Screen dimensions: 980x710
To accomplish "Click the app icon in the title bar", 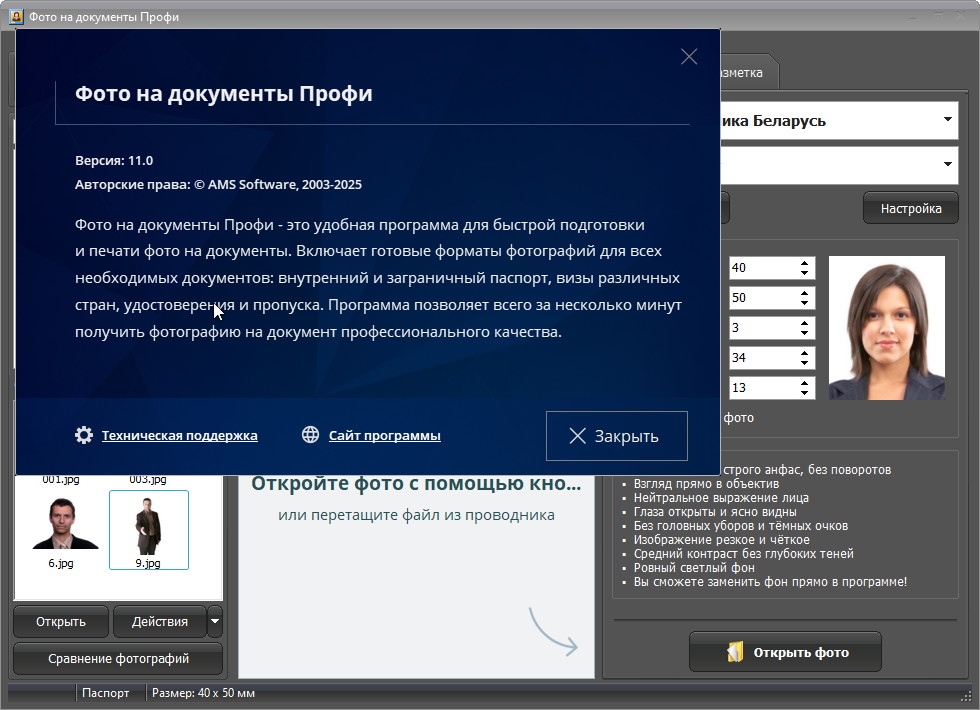I will 16,17.
